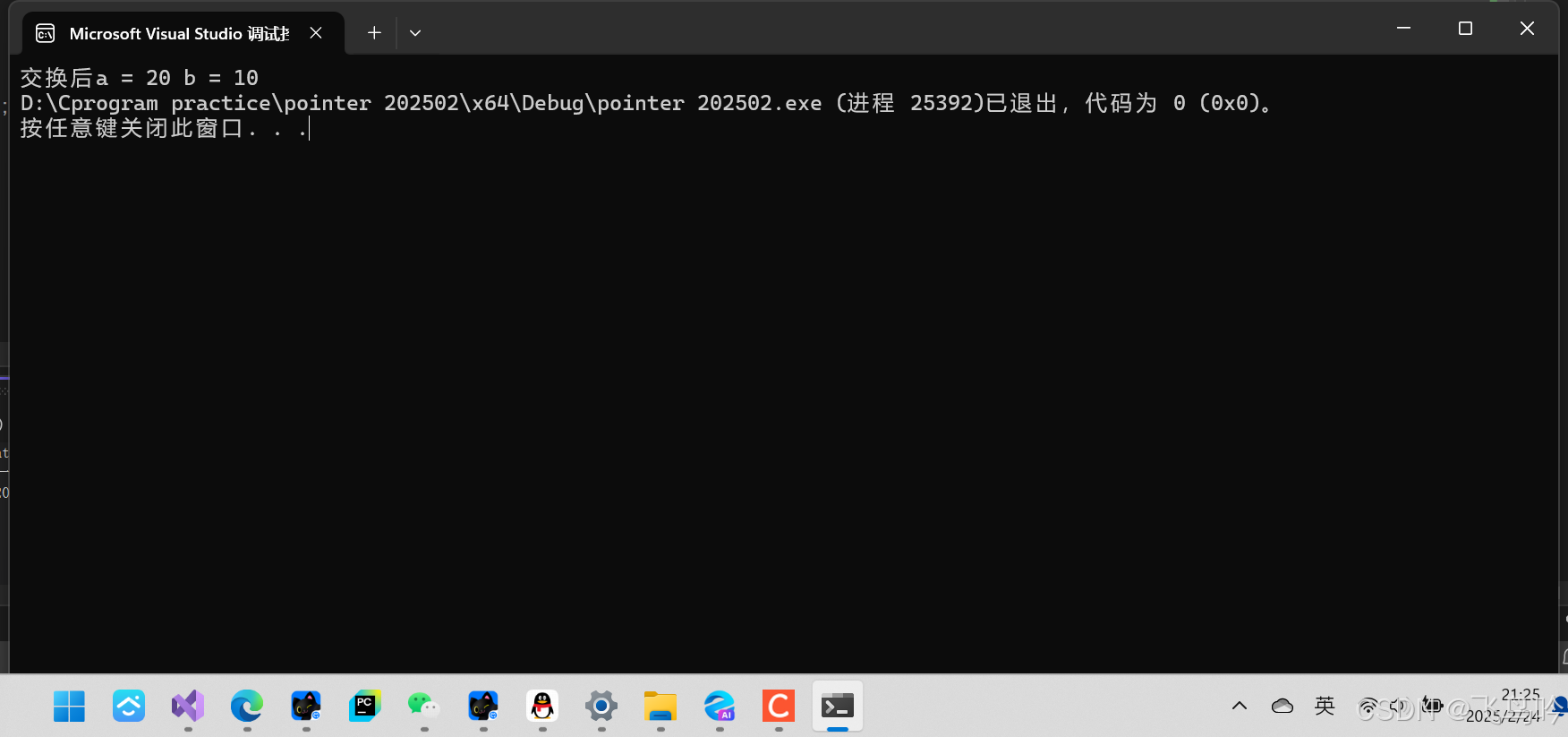This screenshot has width=1568, height=737.
Task: Open the second black cat app icon
Action: click(x=482, y=707)
